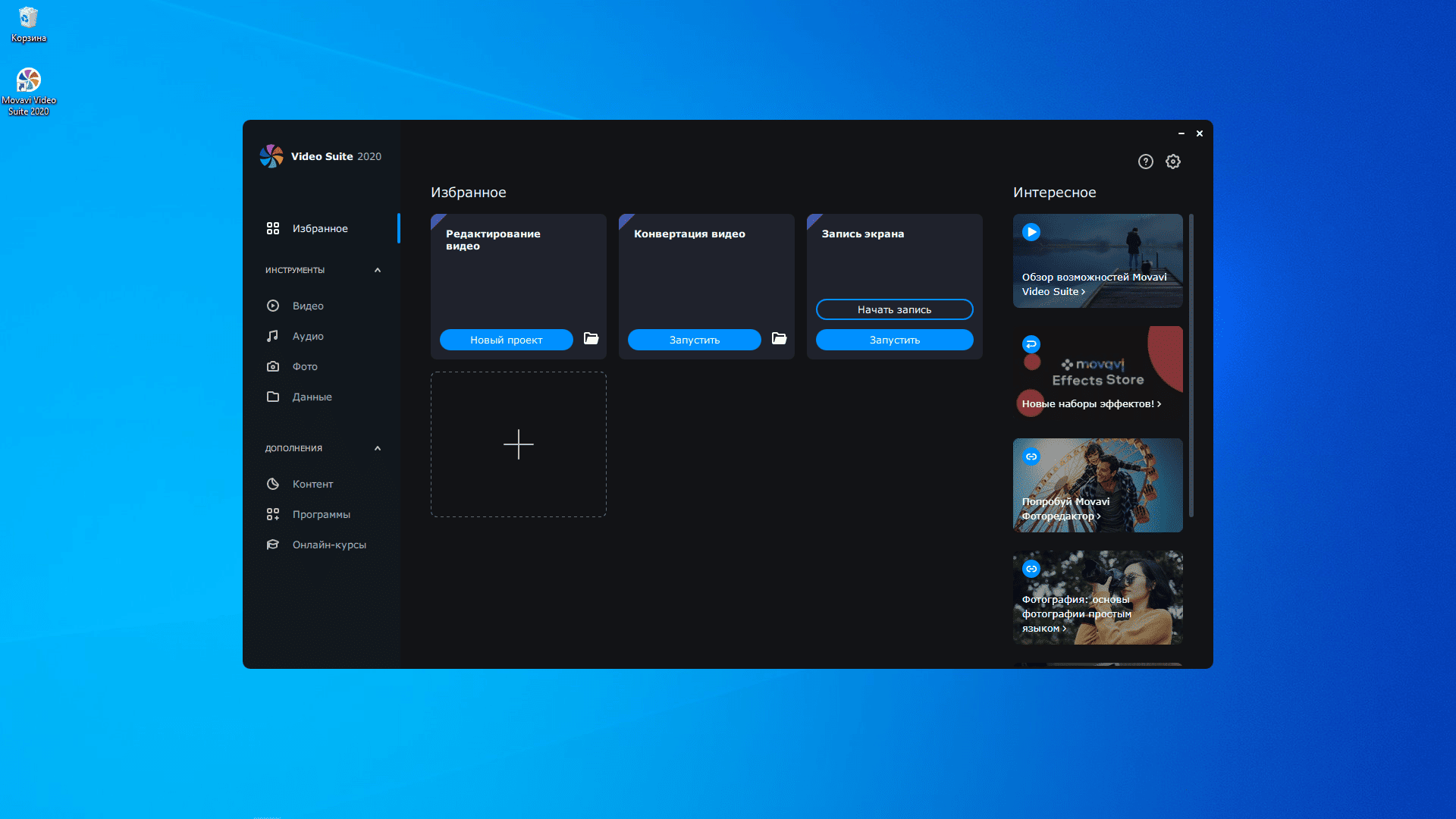
Task: Open Попробуй Movavi Фоторедактор link
Action: coord(1065,509)
